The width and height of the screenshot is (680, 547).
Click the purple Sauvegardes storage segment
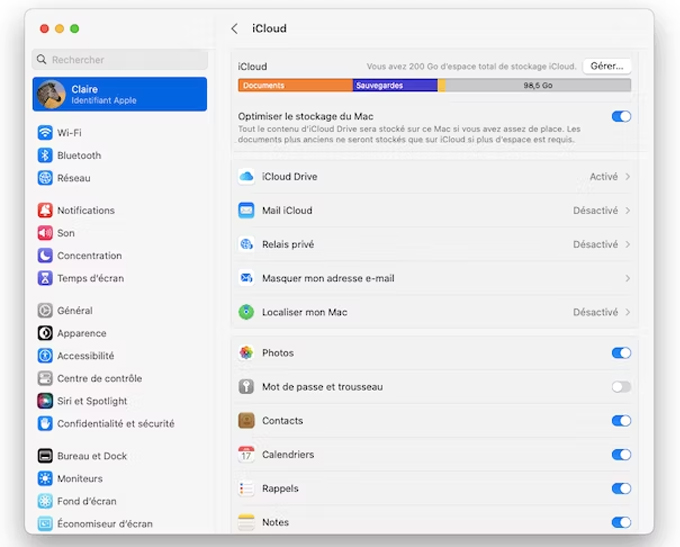click(x=395, y=85)
